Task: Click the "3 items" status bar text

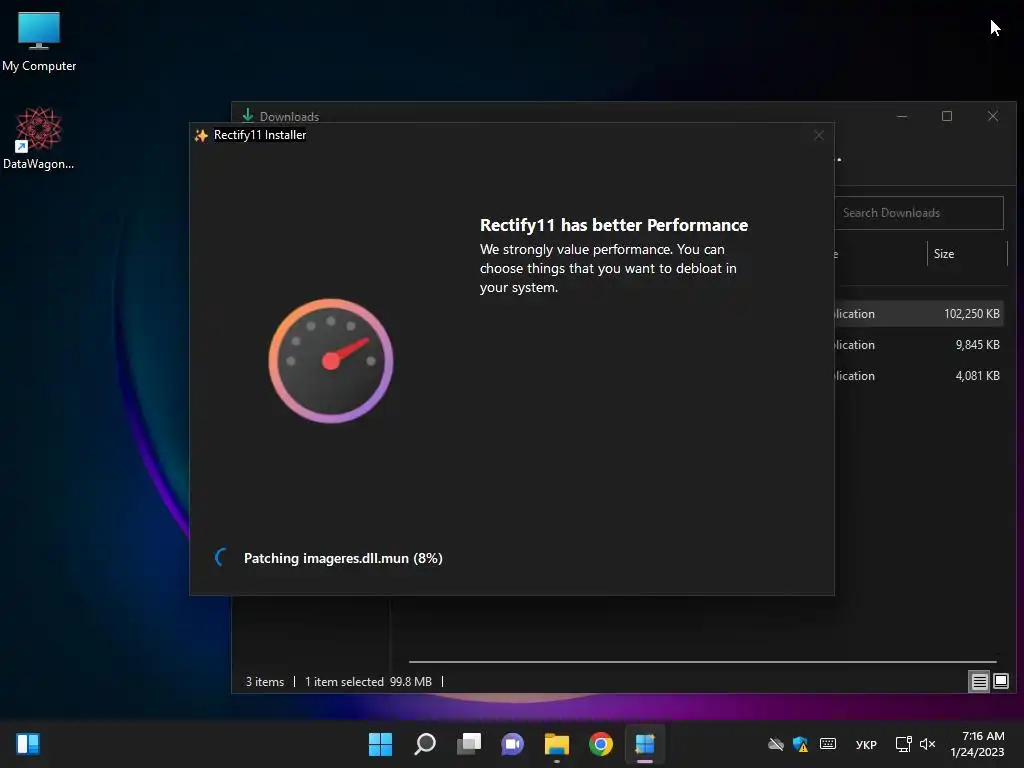Action: tap(264, 682)
